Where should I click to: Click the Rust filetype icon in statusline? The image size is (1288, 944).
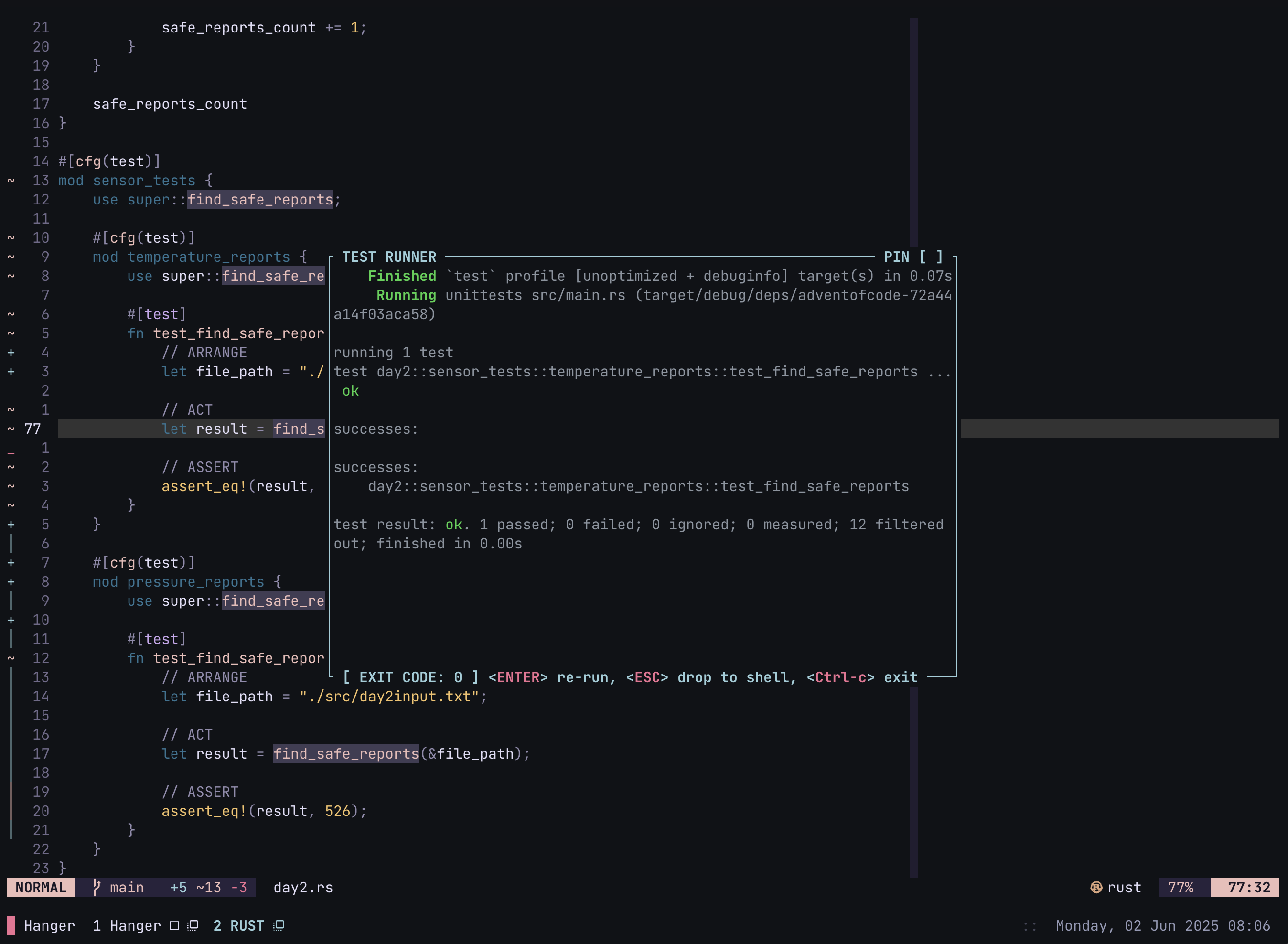[x=1095, y=887]
